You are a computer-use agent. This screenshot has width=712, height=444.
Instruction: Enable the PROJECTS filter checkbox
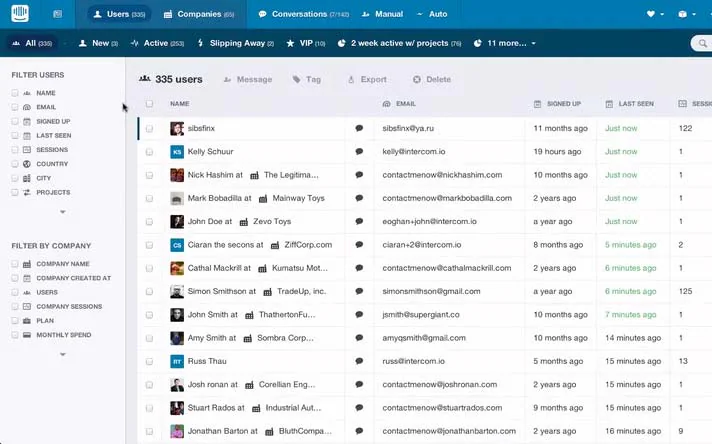15,192
